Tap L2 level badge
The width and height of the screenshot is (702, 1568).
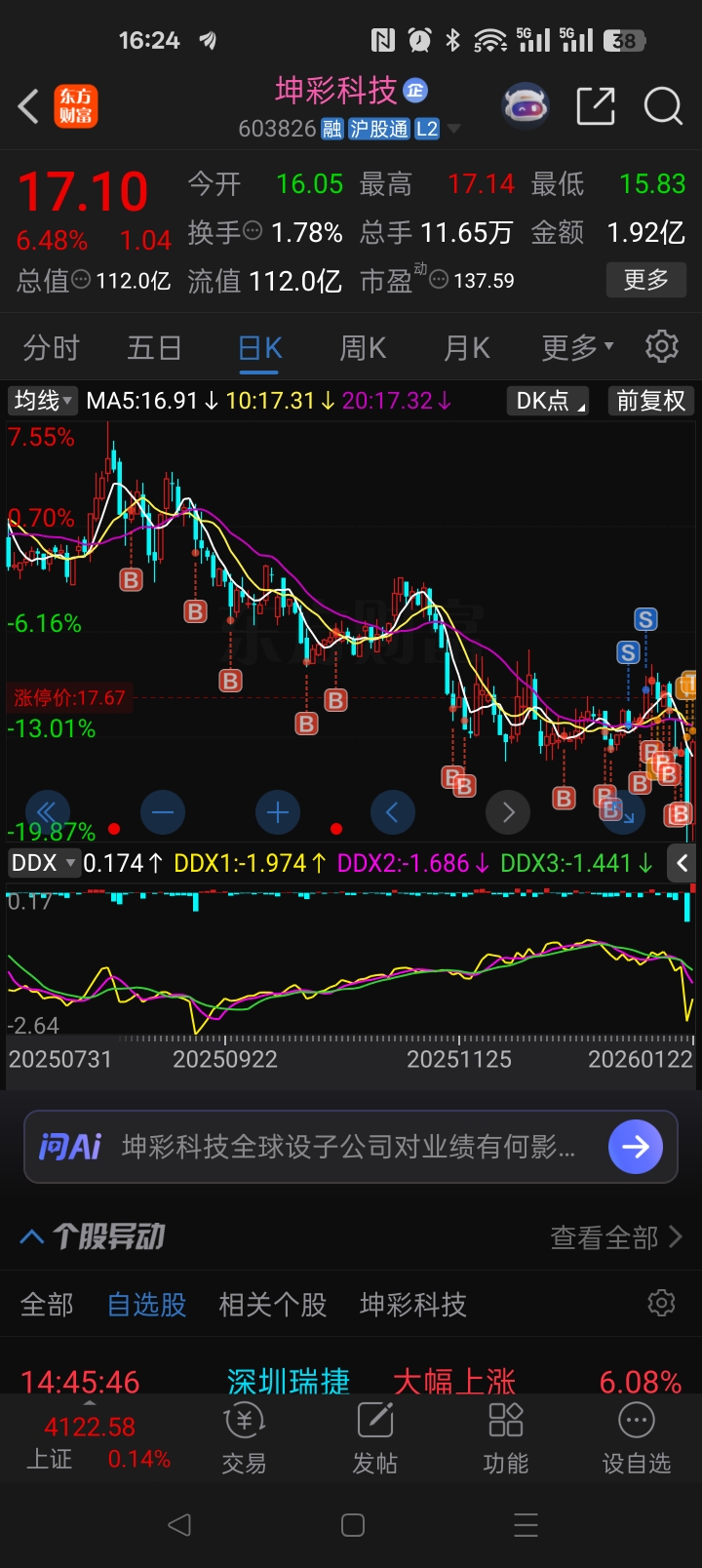[427, 129]
